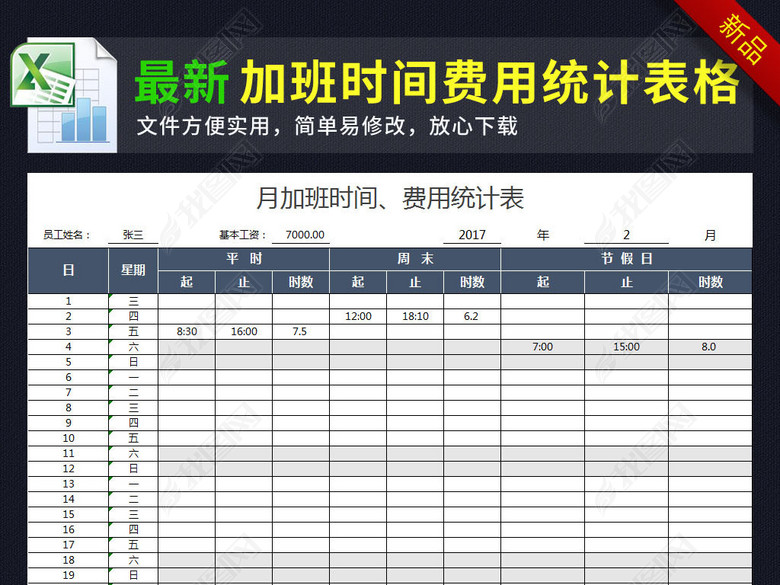Click weekday cell 六 in day 4 row

click(x=133, y=347)
